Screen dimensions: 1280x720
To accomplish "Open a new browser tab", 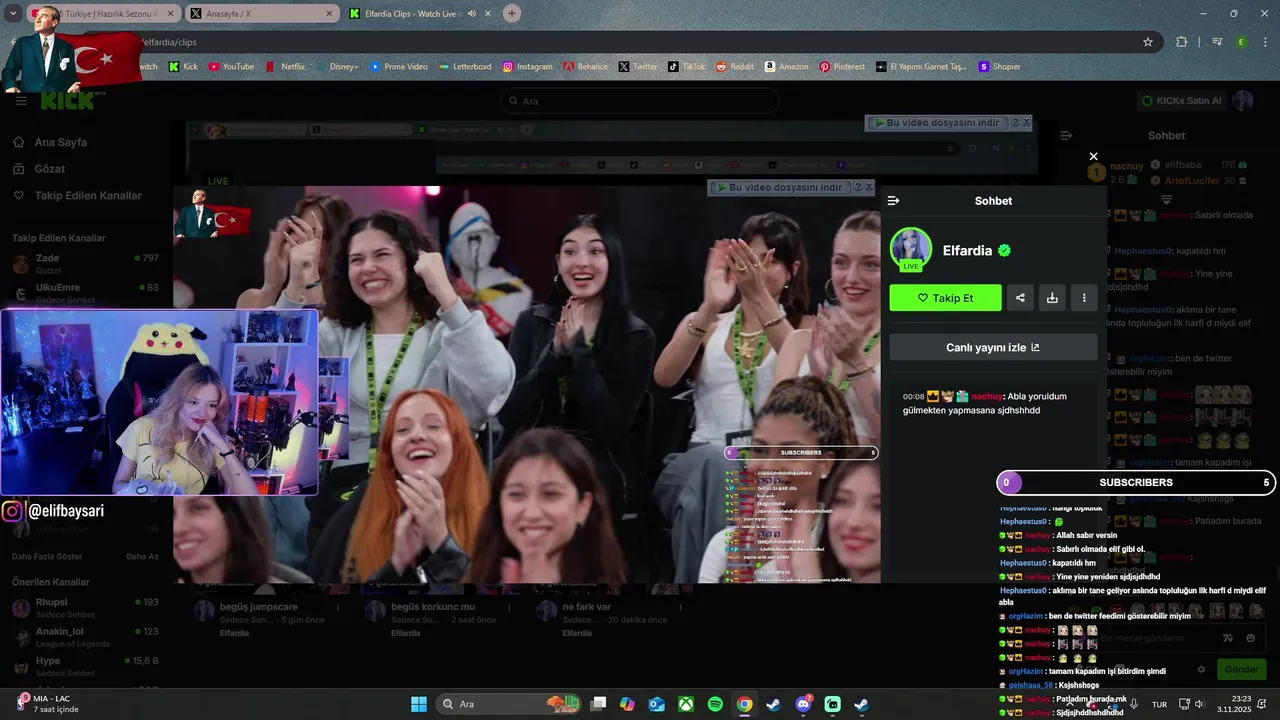I will 512,13.
